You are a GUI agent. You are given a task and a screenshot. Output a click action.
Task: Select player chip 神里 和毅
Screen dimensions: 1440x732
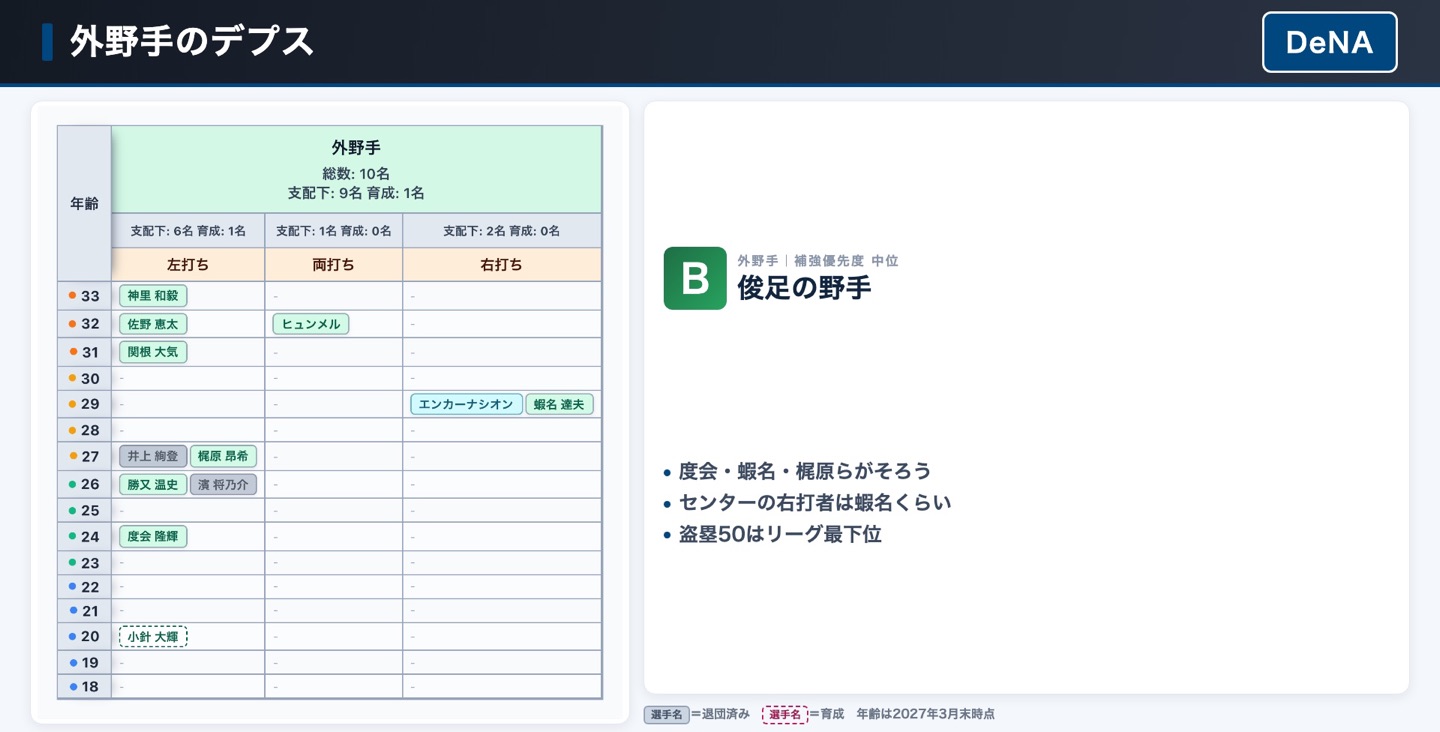click(x=153, y=296)
